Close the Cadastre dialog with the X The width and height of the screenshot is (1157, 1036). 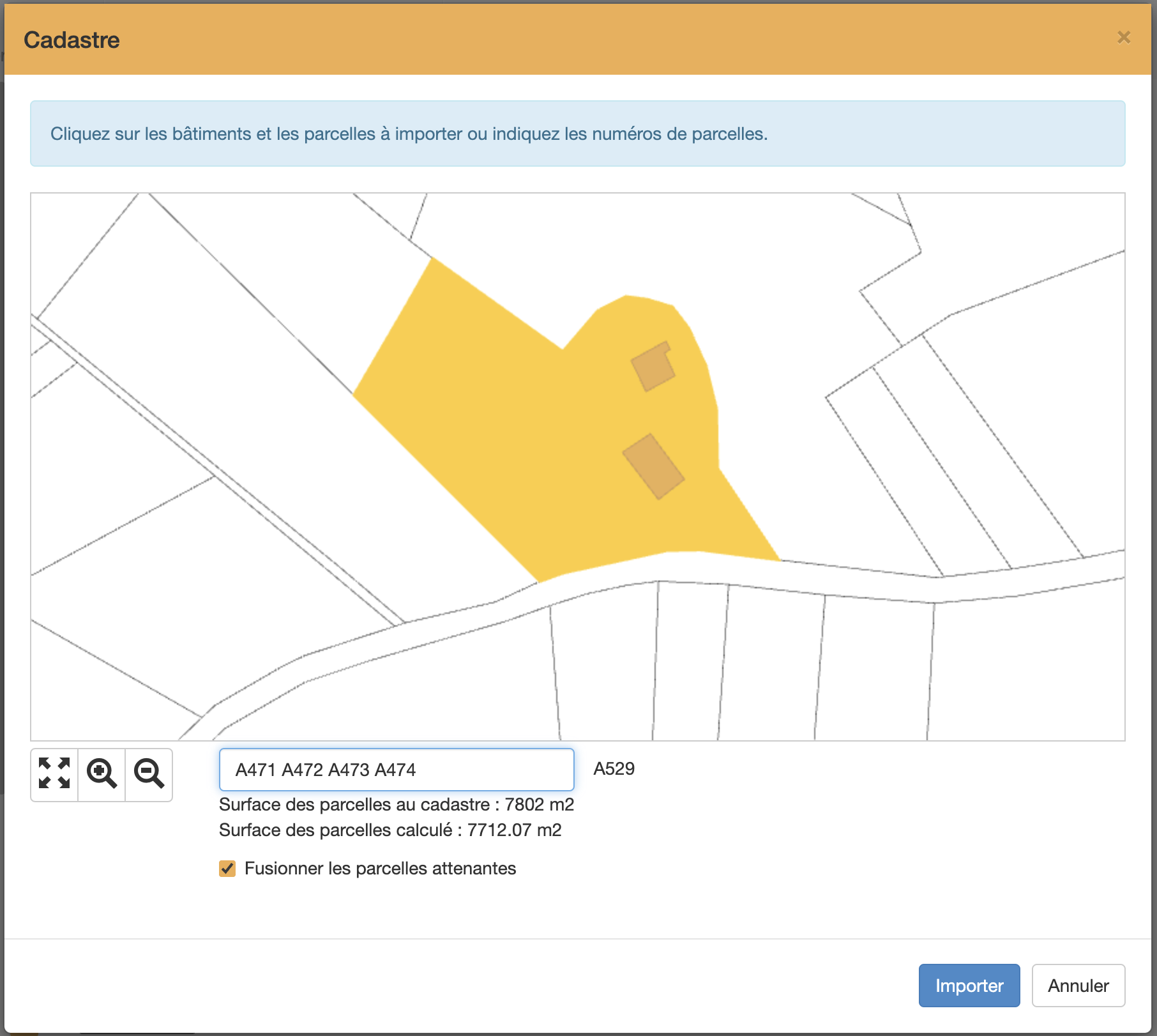pyautogui.click(x=1124, y=38)
